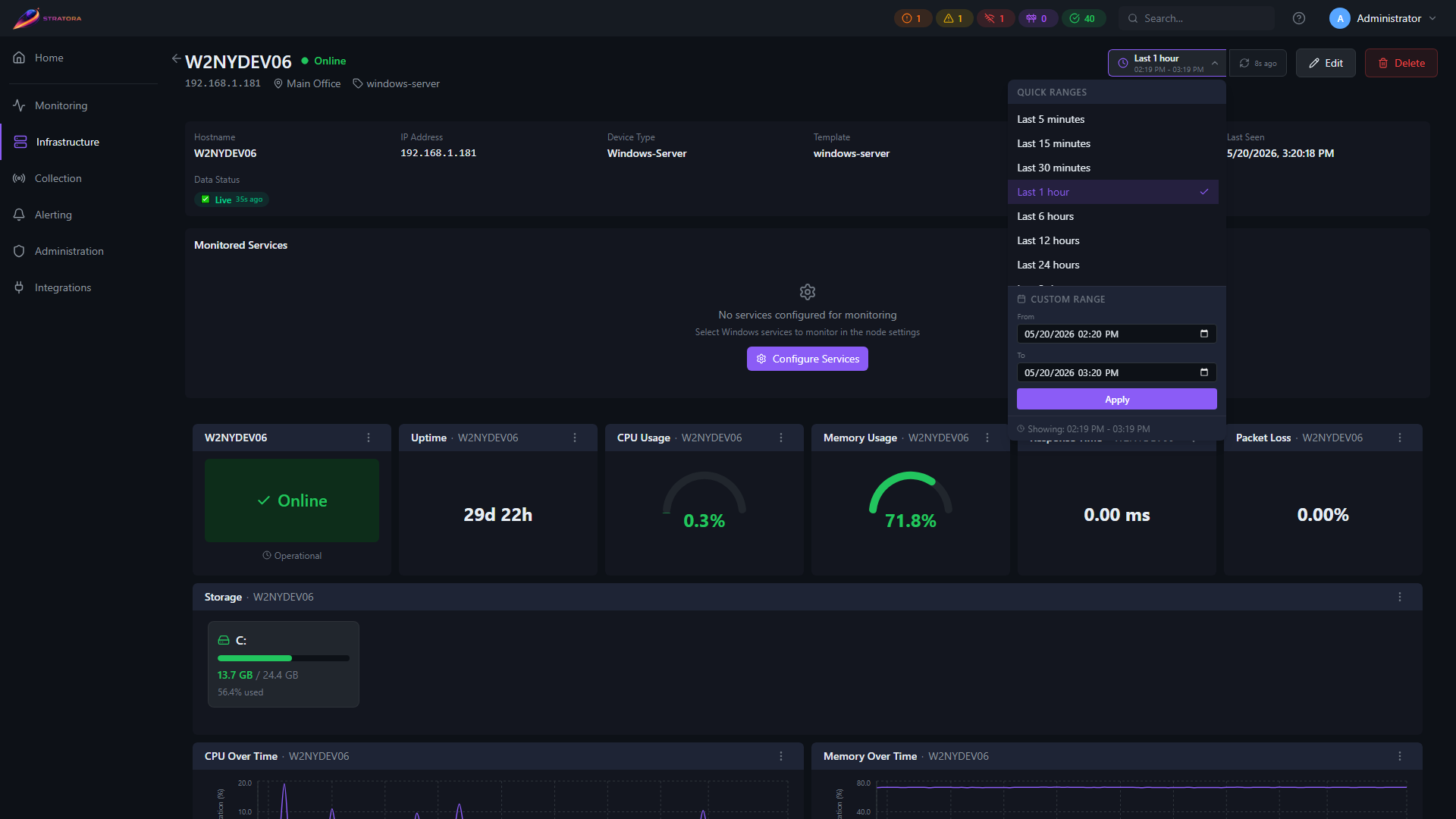Viewport: 1456px width, 819px height.
Task: Click the Administrator avatar icon
Action: pos(1340,18)
